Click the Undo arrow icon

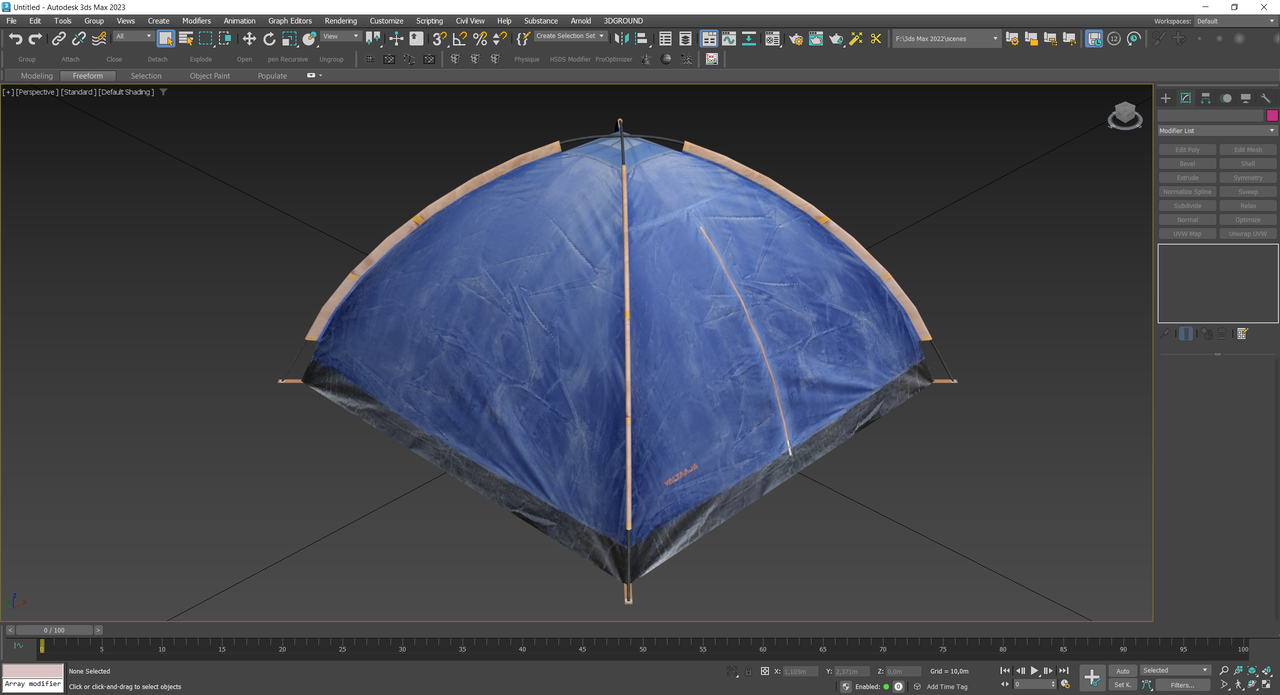coord(15,39)
